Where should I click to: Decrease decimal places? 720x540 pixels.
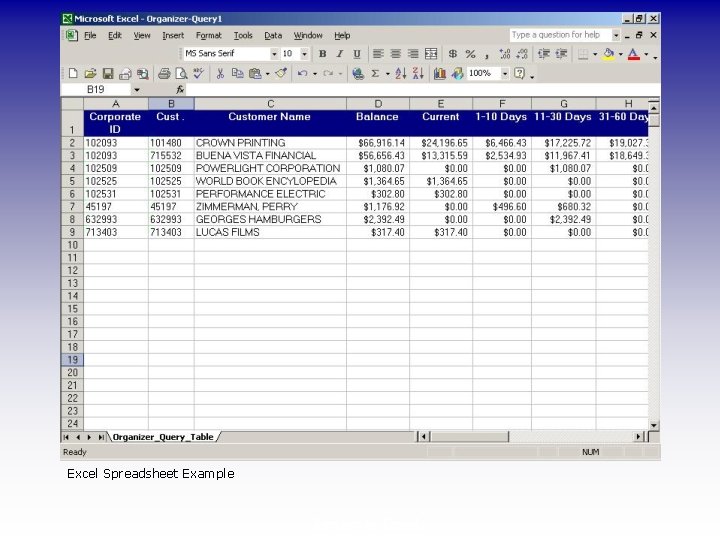[x=522, y=54]
